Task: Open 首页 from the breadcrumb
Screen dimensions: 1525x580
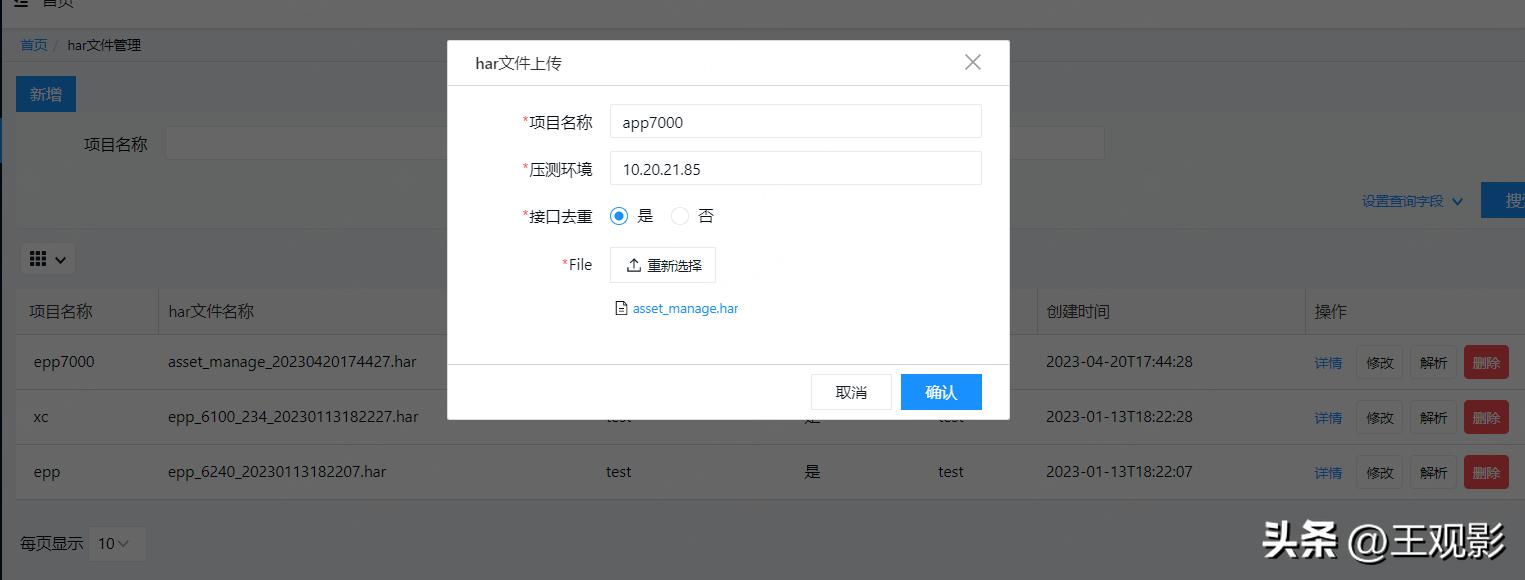Action: tap(32, 45)
